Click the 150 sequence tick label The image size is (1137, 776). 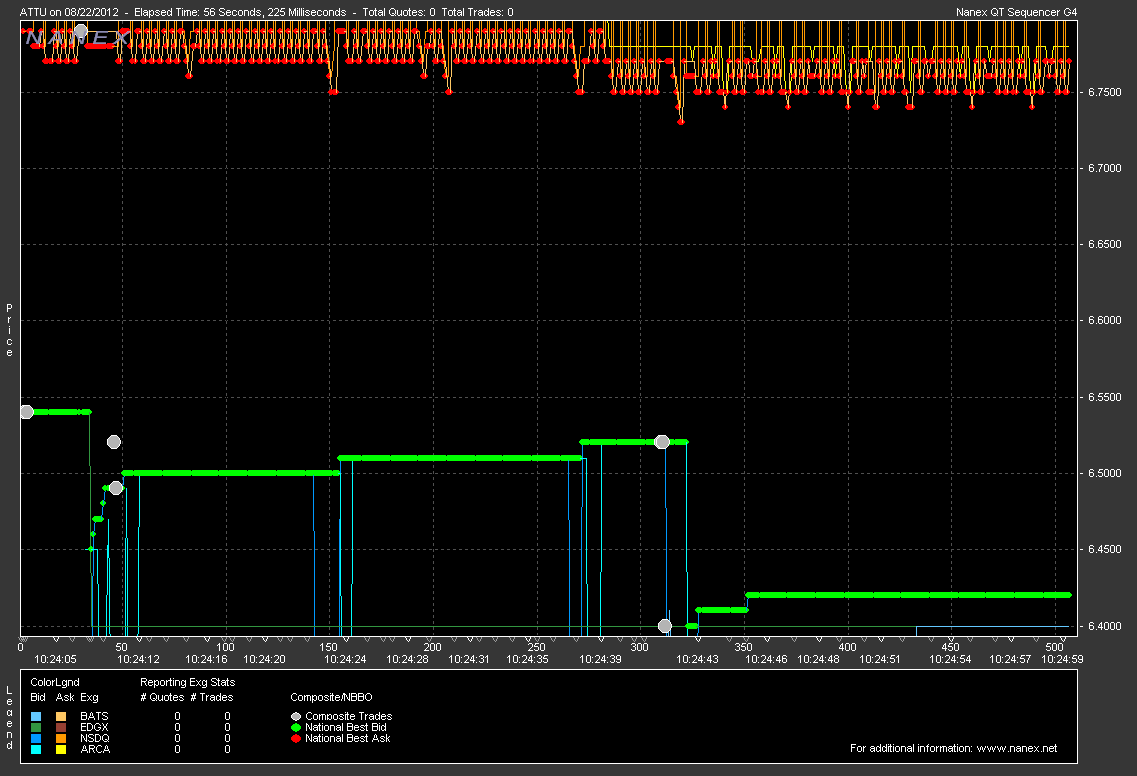pos(328,647)
